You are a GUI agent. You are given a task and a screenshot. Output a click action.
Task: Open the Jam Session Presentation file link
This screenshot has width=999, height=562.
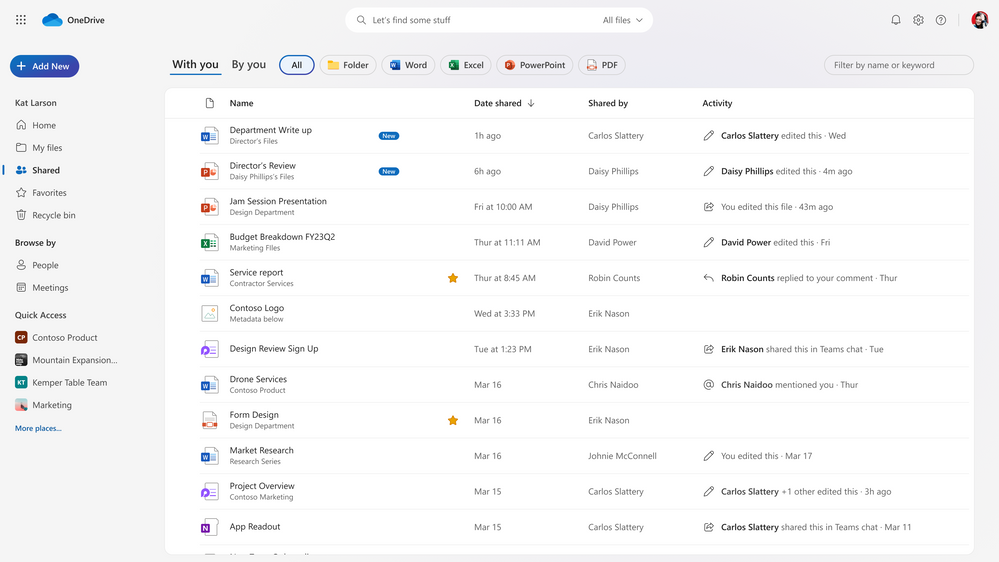(x=278, y=201)
